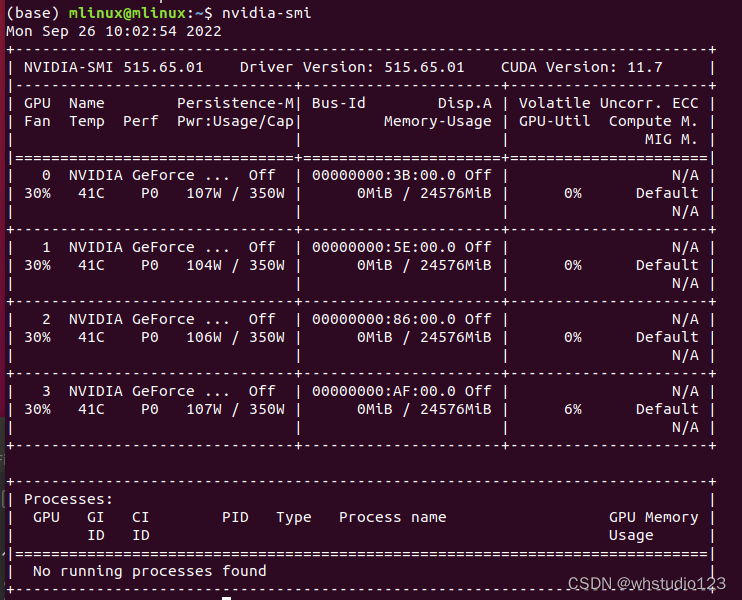
Task: Click 'Driver Version: 515.65.01' text
Action: click(352, 67)
